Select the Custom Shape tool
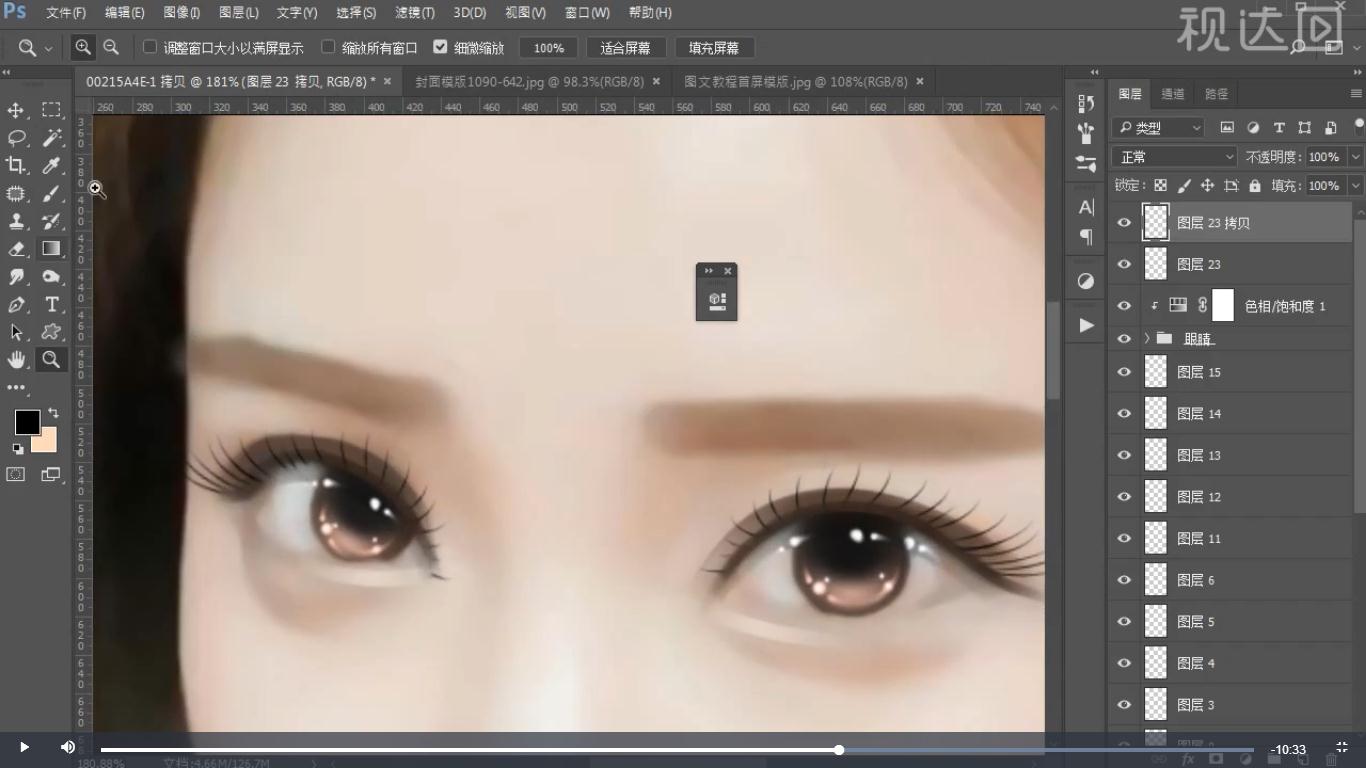Viewport: 1366px width, 768px height. tap(51, 332)
